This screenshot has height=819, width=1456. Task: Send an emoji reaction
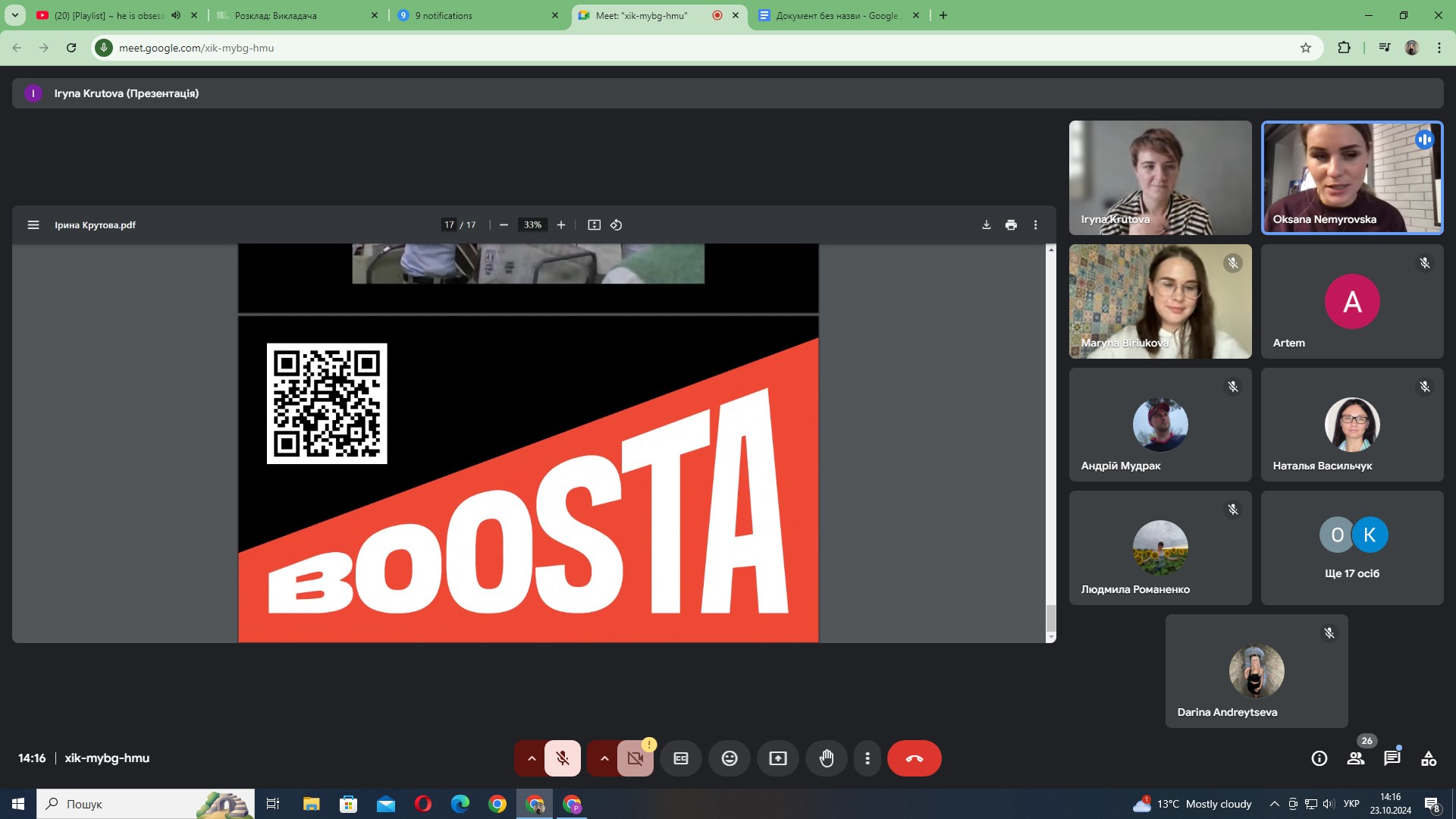pyautogui.click(x=730, y=758)
